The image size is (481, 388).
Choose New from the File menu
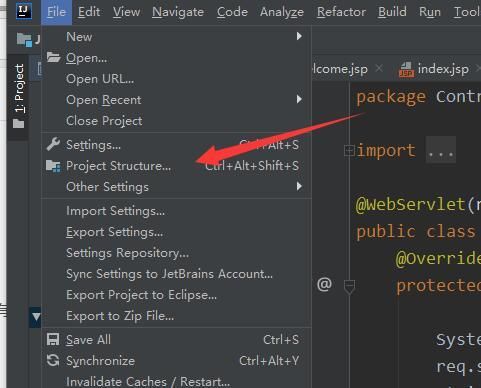tap(176, 37)
